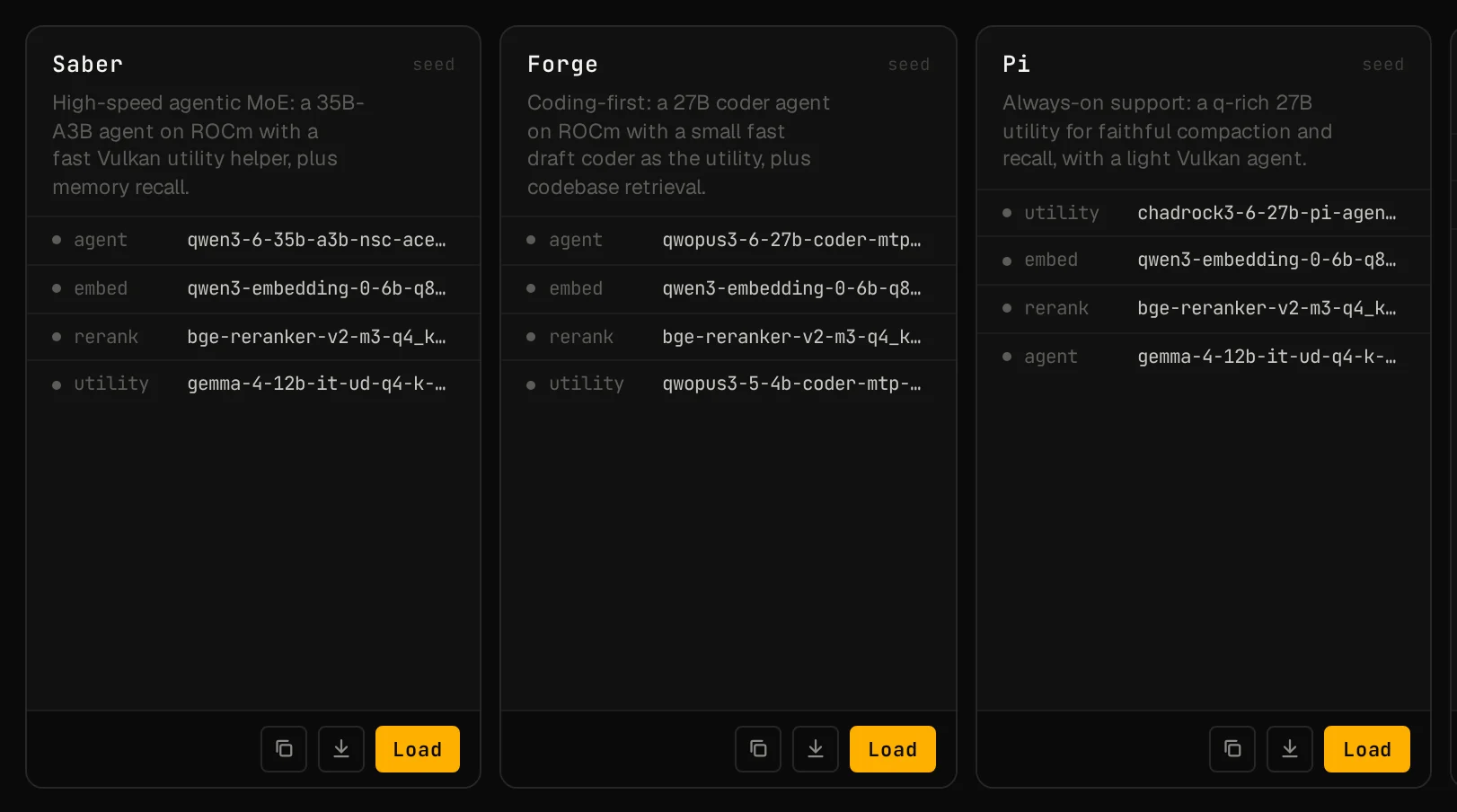Screen dimensions: 1457x812
Task: Click the seed tag on Saber card
Action: pyautogui.click(x=434, y=65)
